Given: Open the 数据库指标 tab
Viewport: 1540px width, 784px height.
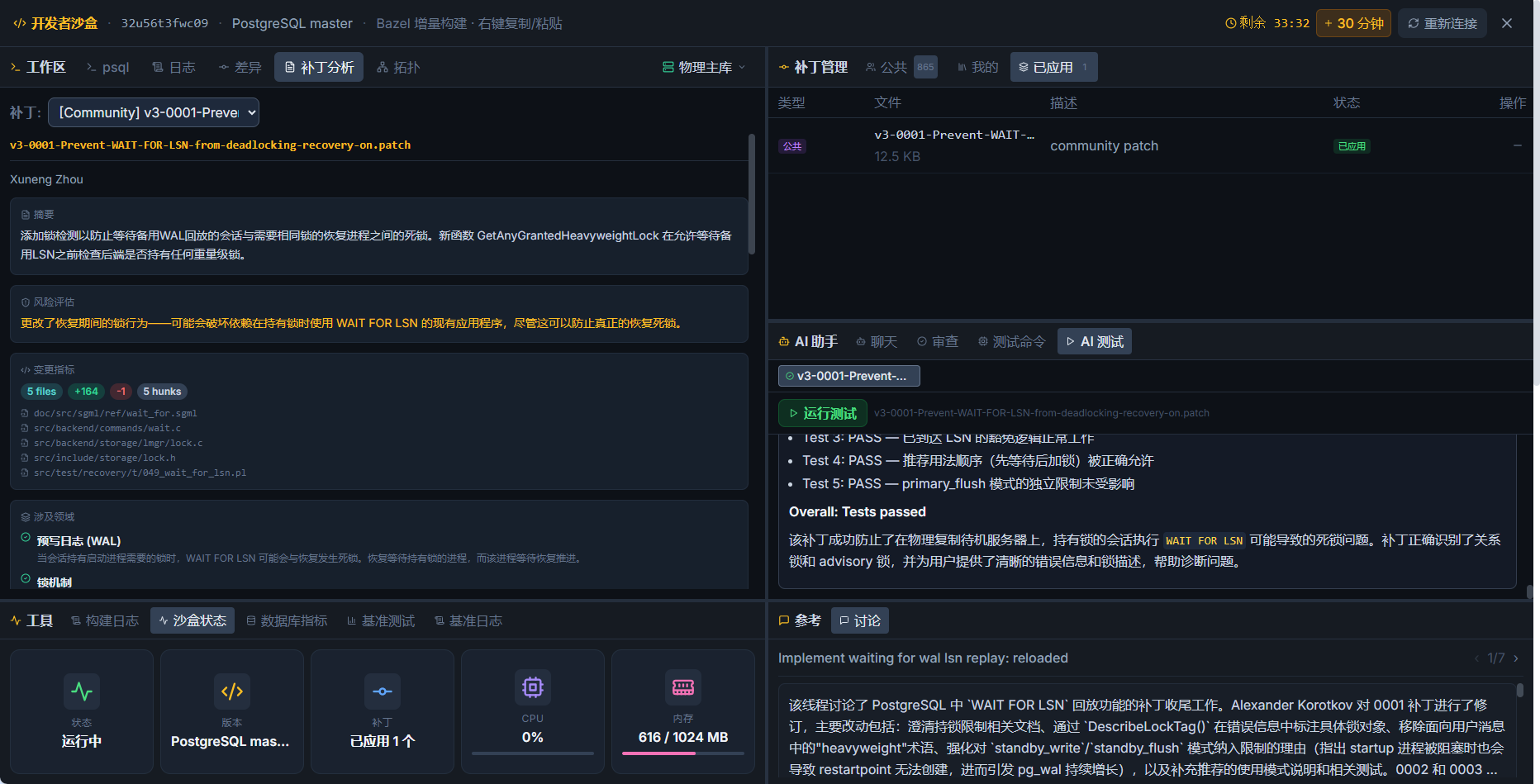Looking at the screenshot, I should click(287, 620).
